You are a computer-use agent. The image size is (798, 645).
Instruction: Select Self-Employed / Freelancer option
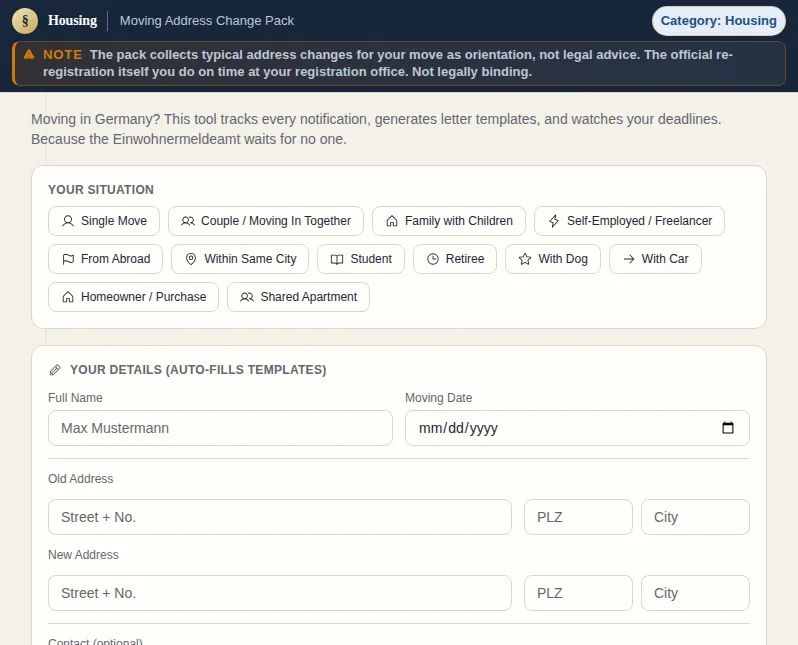(x=629, y=221)
